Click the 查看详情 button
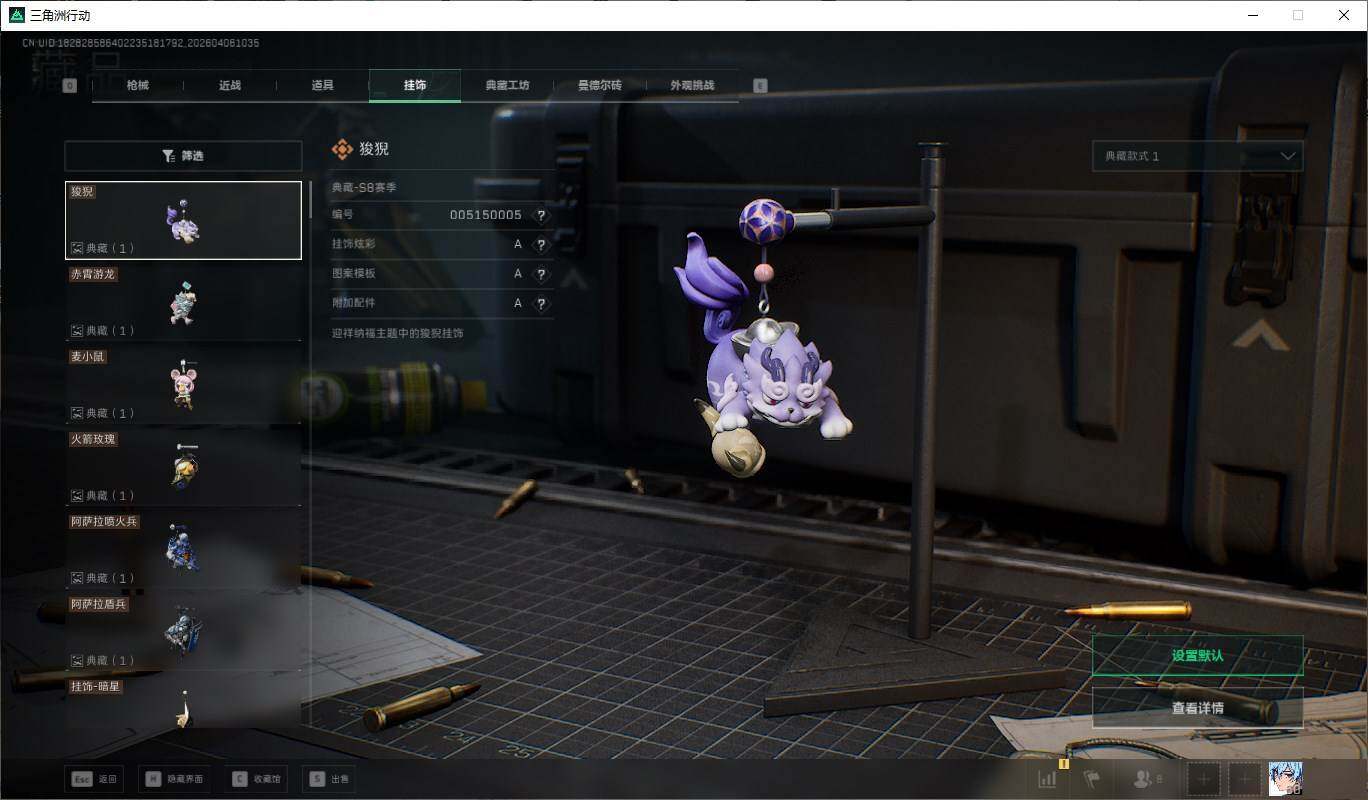Screen dimensions: 1368x800 [1197, 708]
